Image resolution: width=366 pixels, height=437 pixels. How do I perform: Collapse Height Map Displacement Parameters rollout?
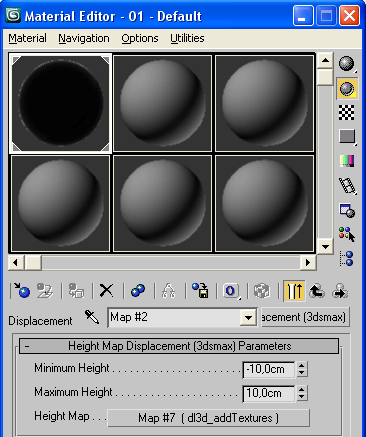179,346
